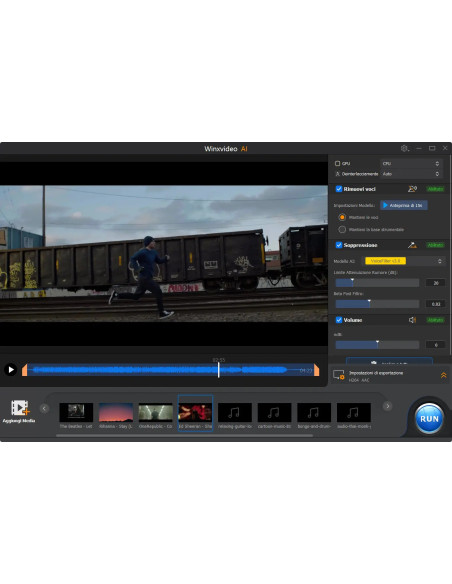The width and height of the screenshot is (452, 584).
Task: Select the bongo-and-drum audio clip
Action: coord(314,412)
